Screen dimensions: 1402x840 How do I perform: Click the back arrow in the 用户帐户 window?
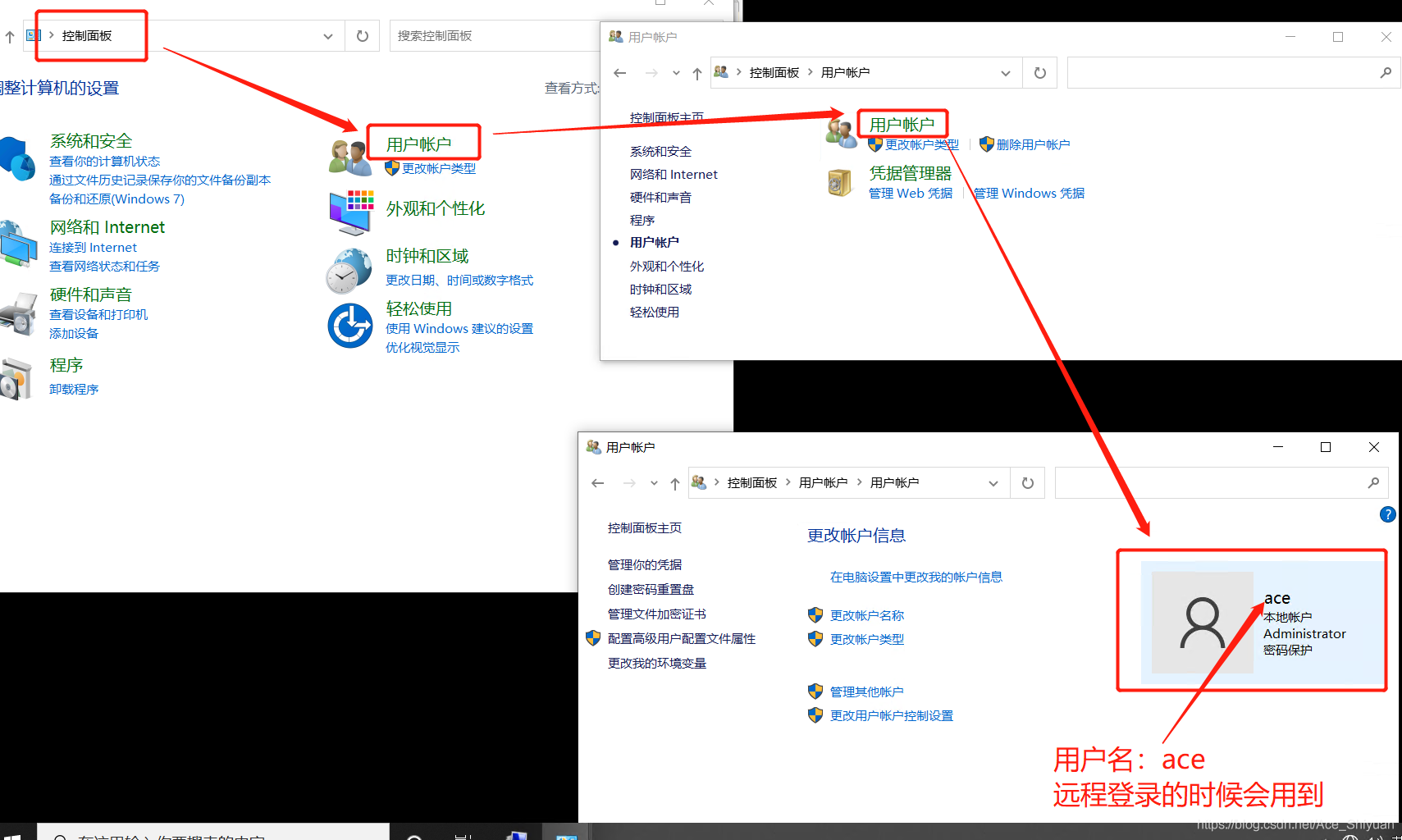(620, 72)
